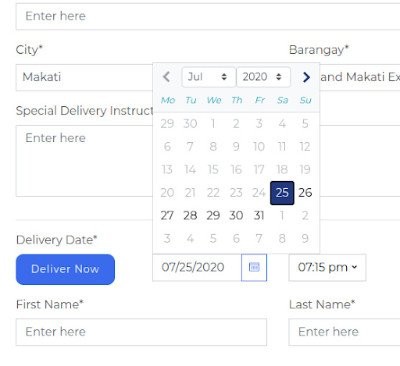
Task: Go to previous month in calendar
Action: pos(166,77)
